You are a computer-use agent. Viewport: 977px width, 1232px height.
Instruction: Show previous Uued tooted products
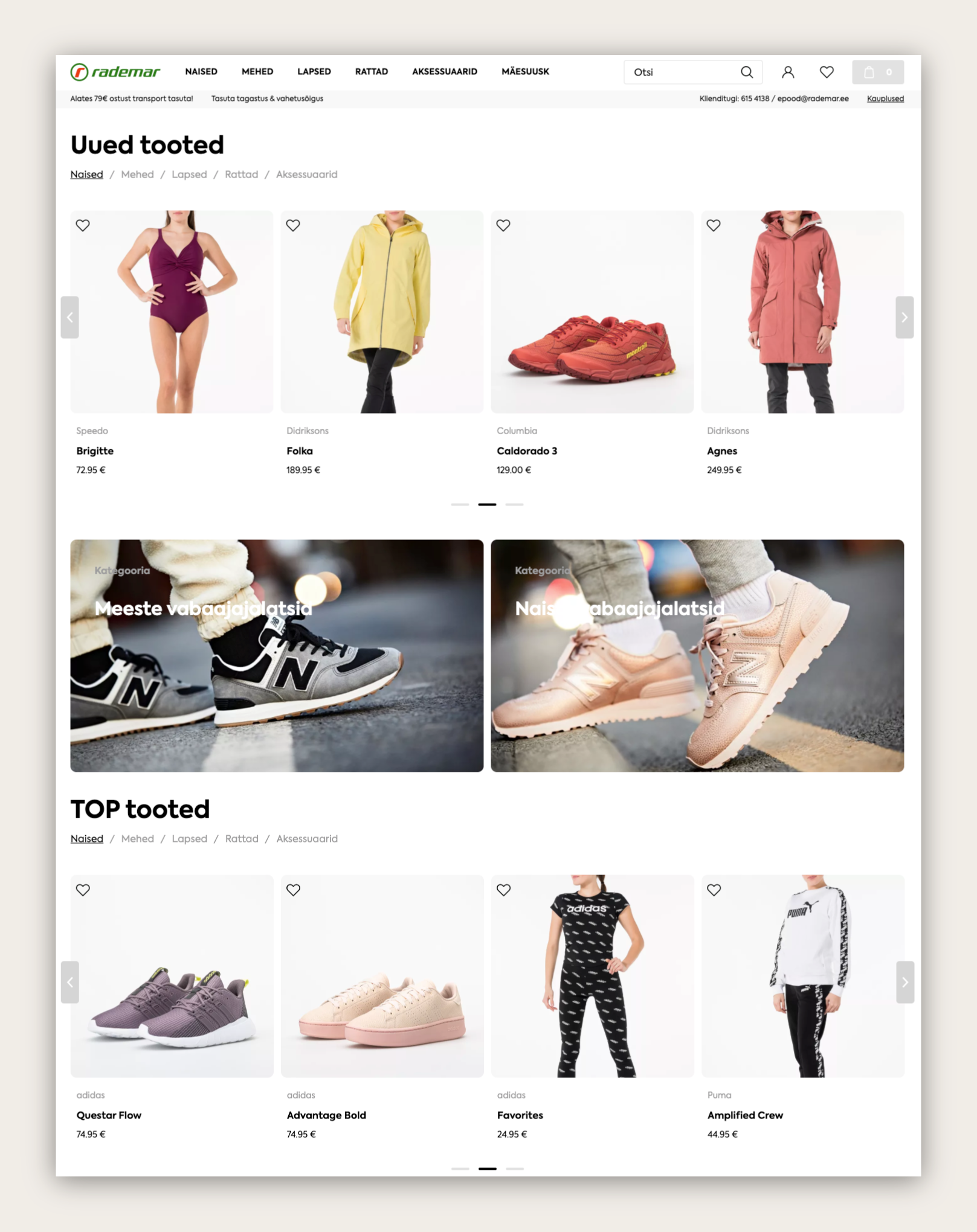point(70,317)
